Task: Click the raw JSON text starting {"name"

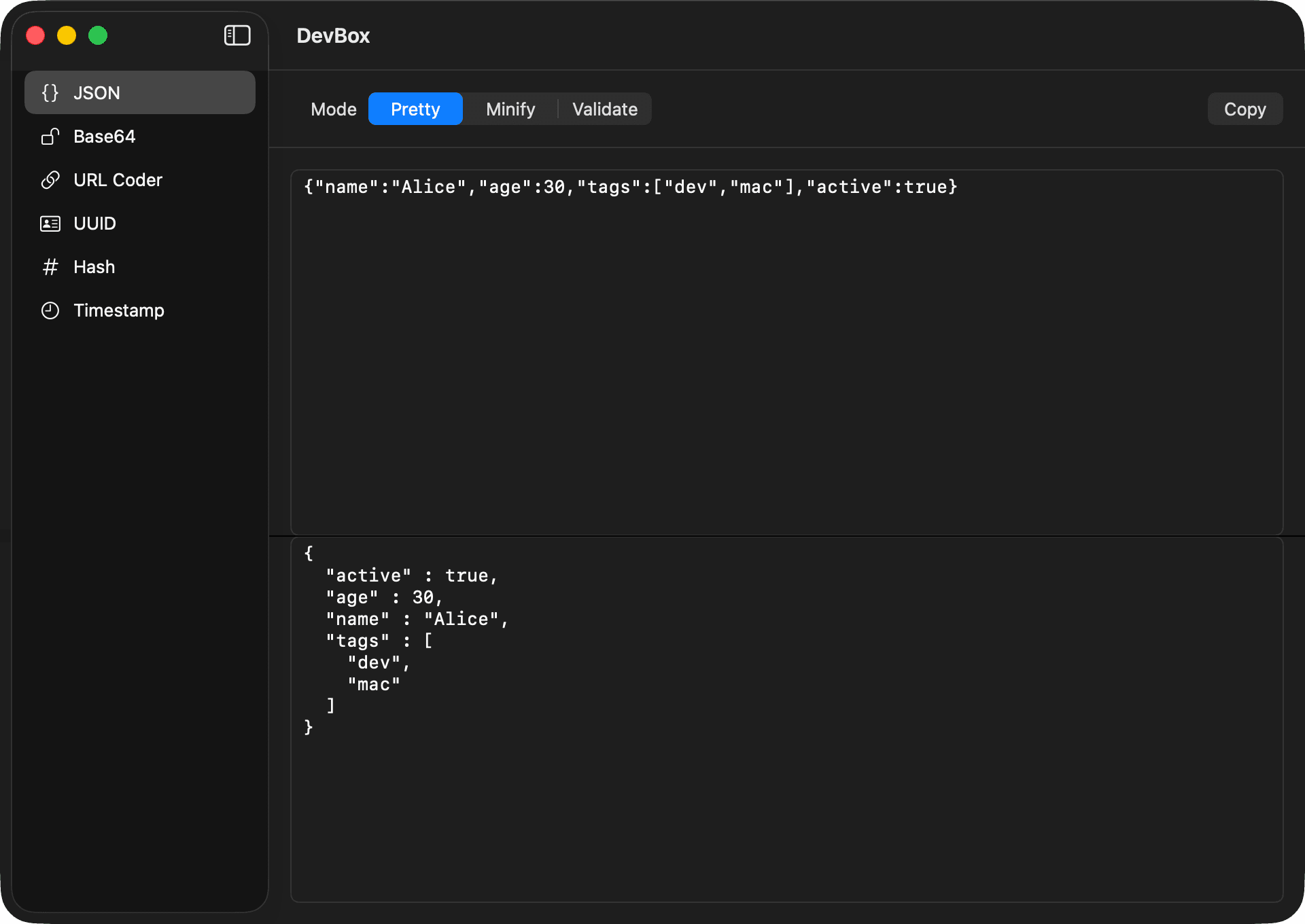Action: click(630, 187)
